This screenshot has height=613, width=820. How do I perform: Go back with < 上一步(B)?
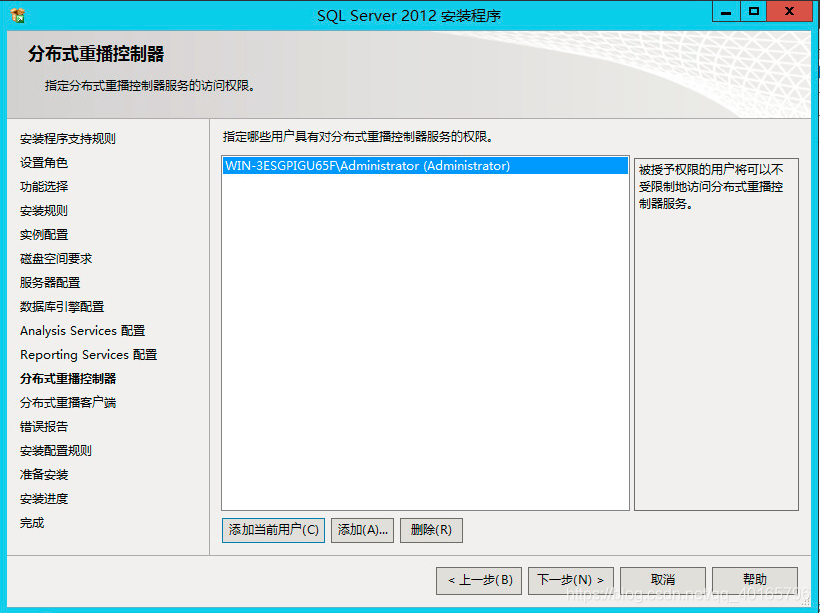pyautogui.click(x=479, y=581)
